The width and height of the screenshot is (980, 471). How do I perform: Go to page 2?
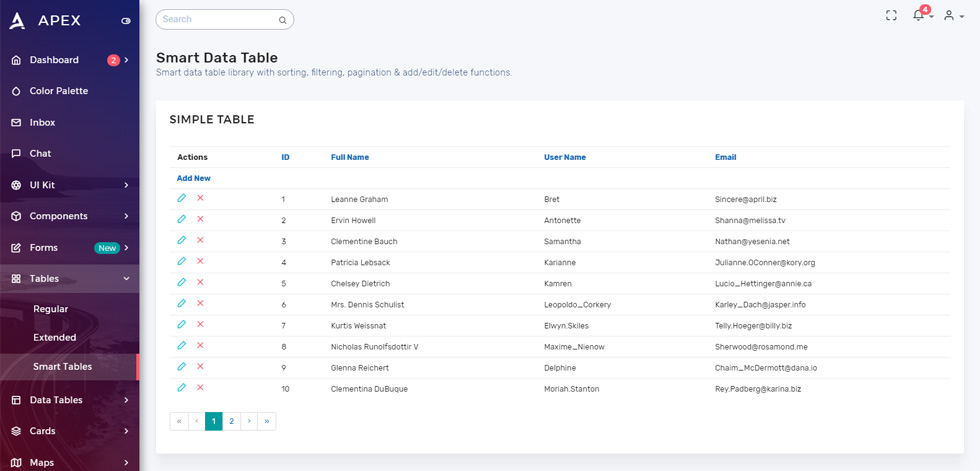[231, 422]
